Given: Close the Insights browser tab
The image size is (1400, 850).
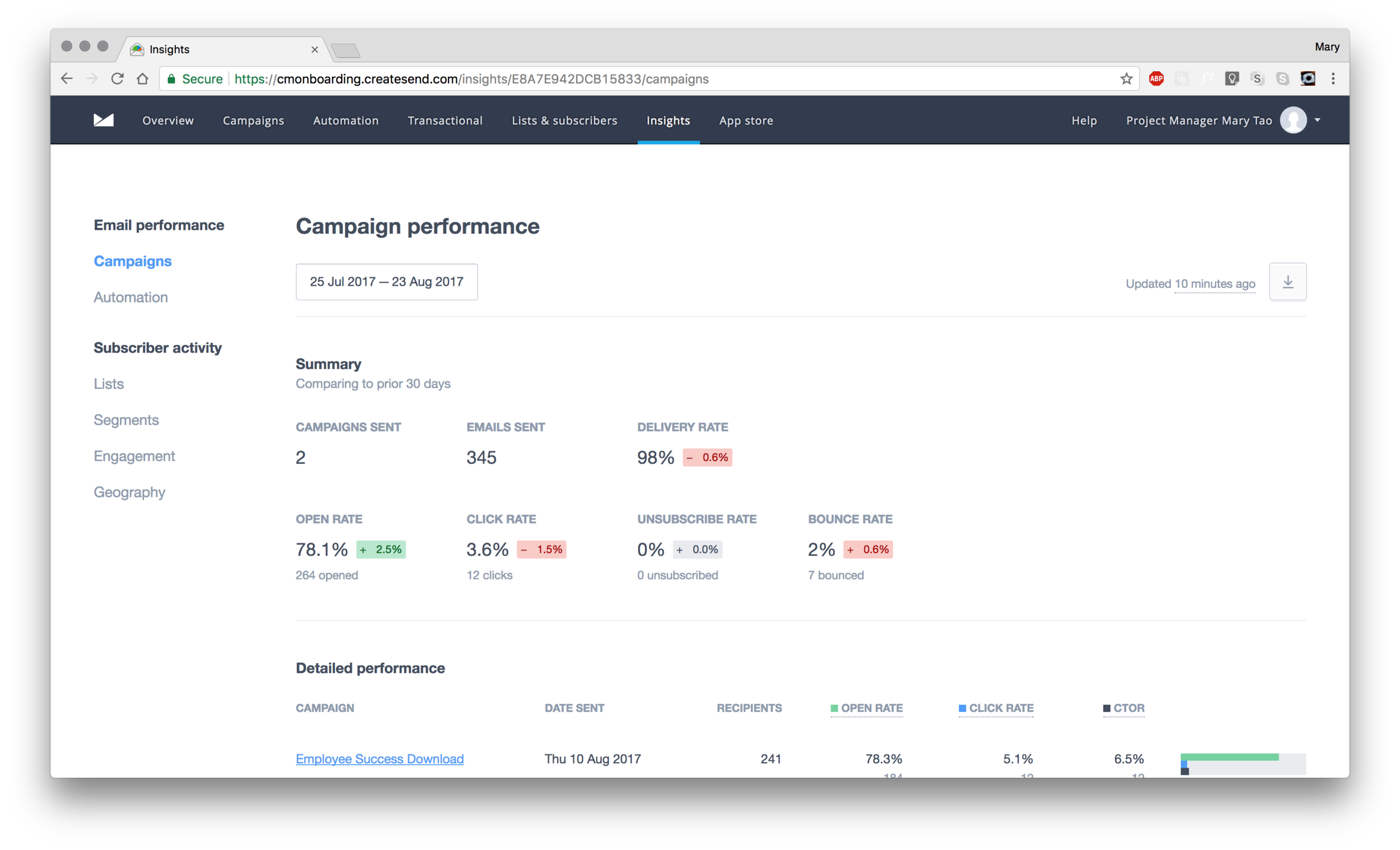Looking at the screenshot, I should 314,49.
